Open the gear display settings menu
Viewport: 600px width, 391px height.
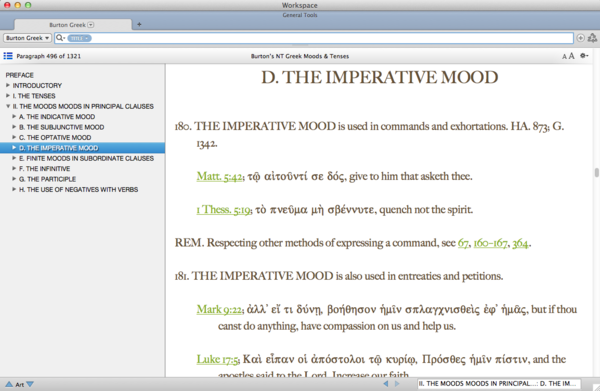(x=584, y=56)
